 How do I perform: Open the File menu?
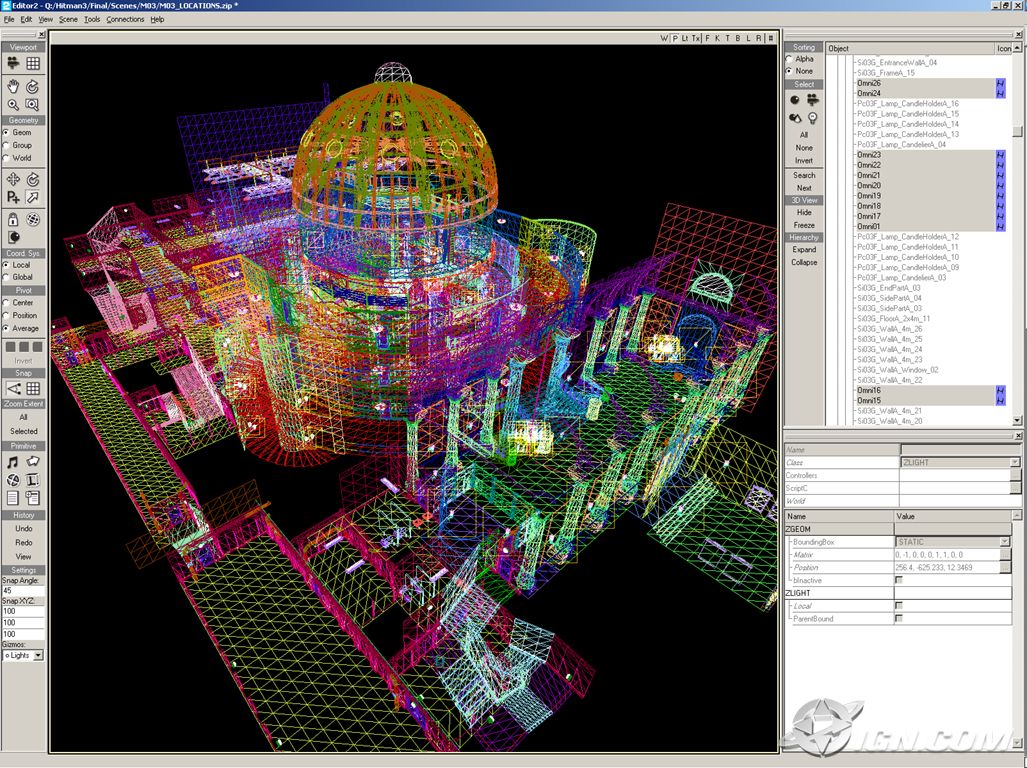[x=9, y=19]
